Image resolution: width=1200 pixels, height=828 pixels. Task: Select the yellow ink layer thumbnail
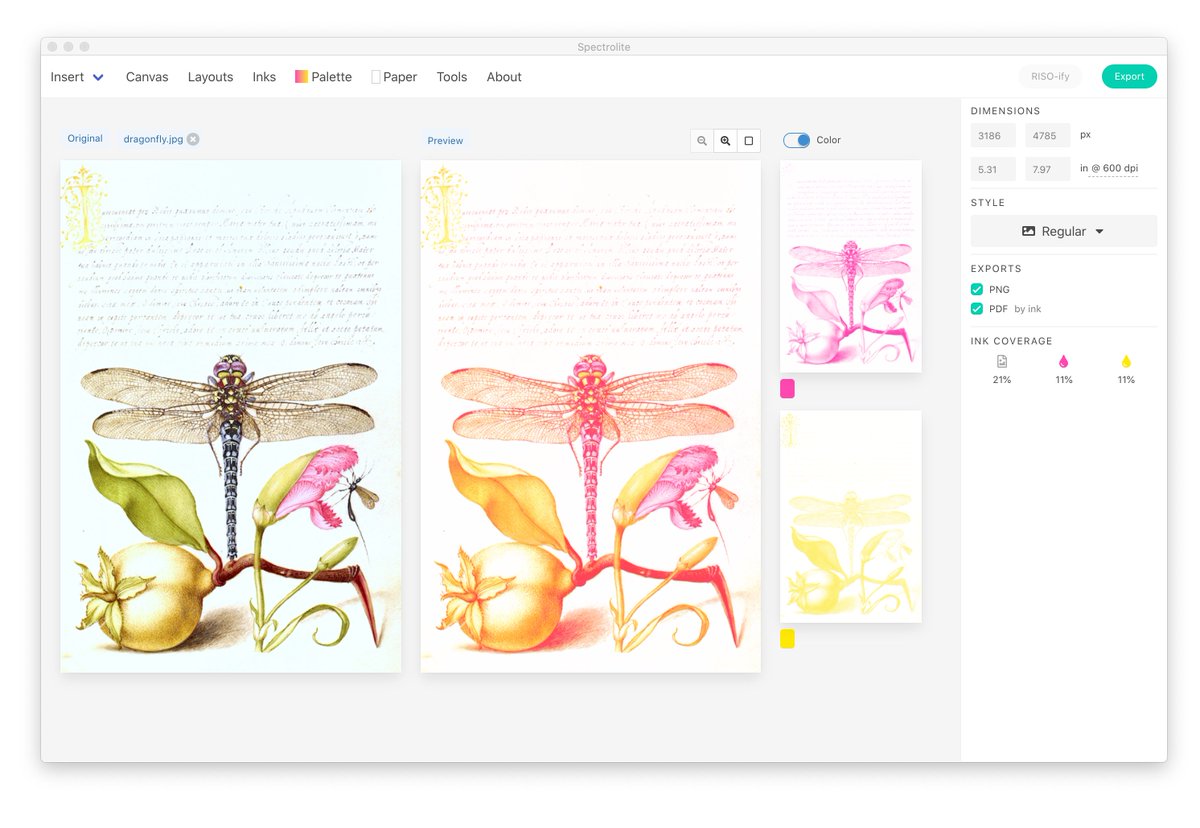[x=850, y=516]
